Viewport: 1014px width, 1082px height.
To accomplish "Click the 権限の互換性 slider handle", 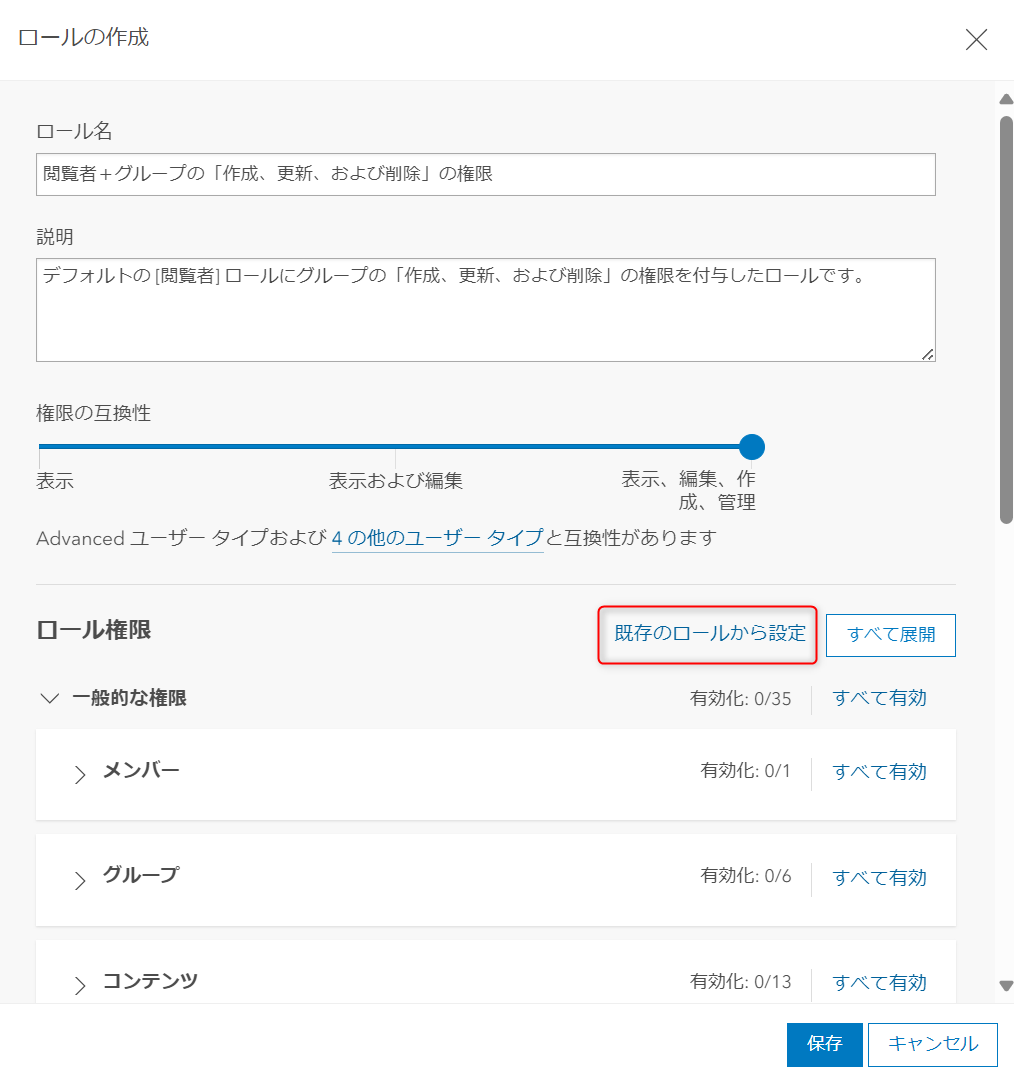I will point(752,447).
